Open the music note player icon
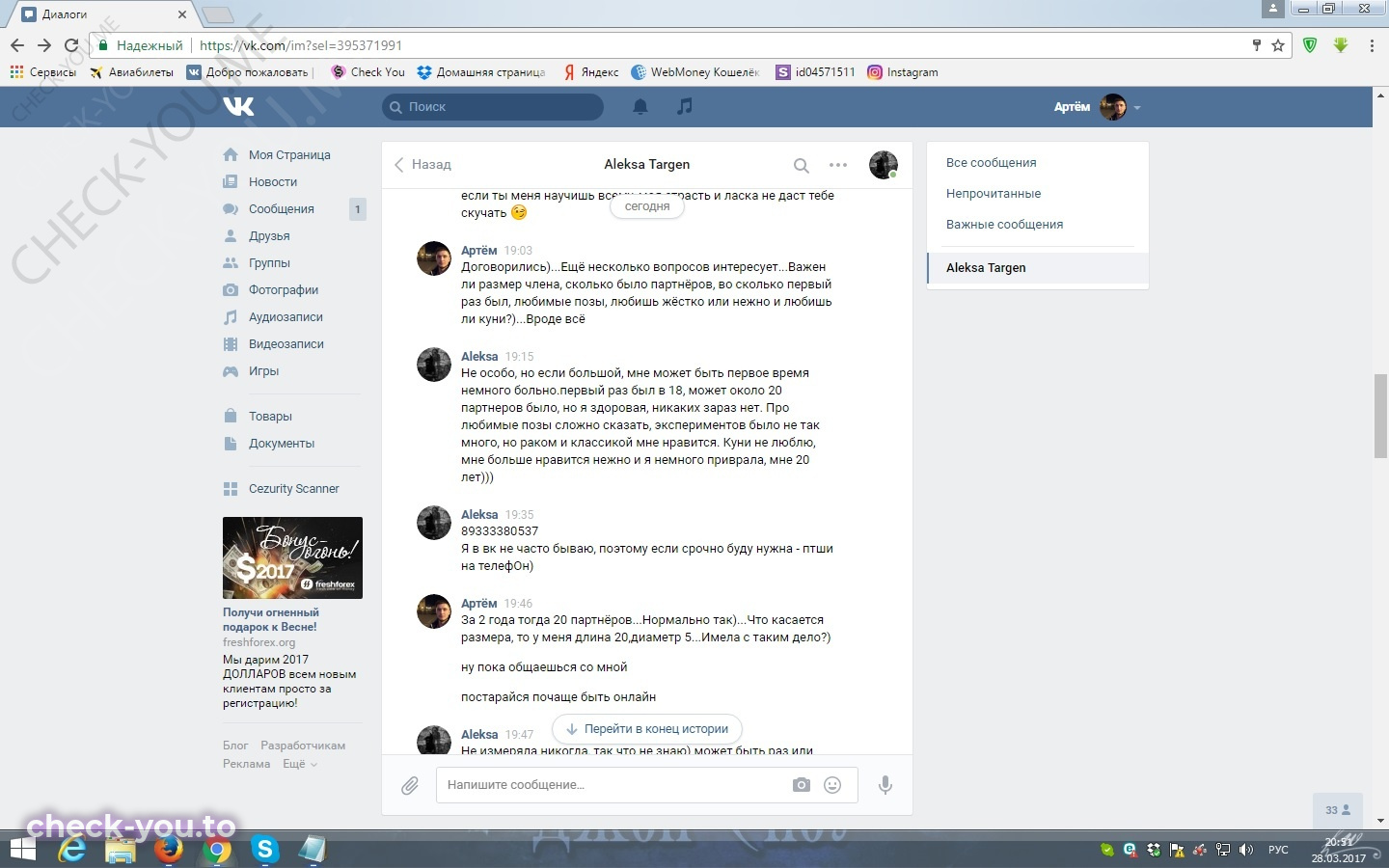 (684, 106)
